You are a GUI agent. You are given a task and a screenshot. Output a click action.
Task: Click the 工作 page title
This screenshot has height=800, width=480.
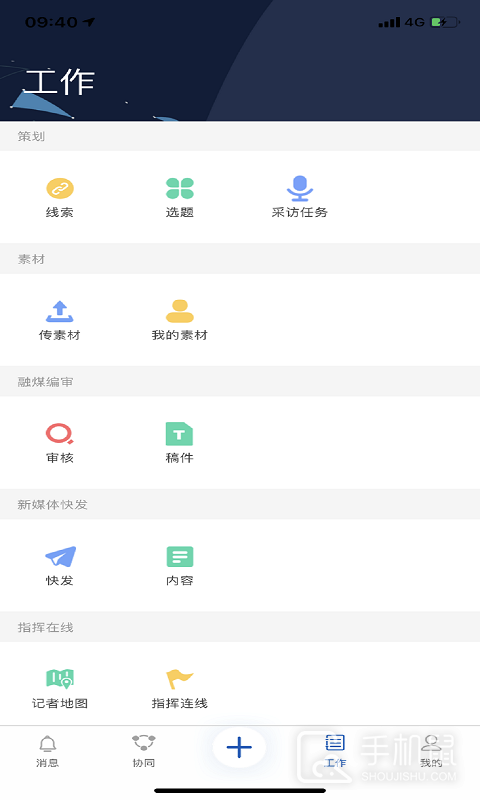(60, 82)
